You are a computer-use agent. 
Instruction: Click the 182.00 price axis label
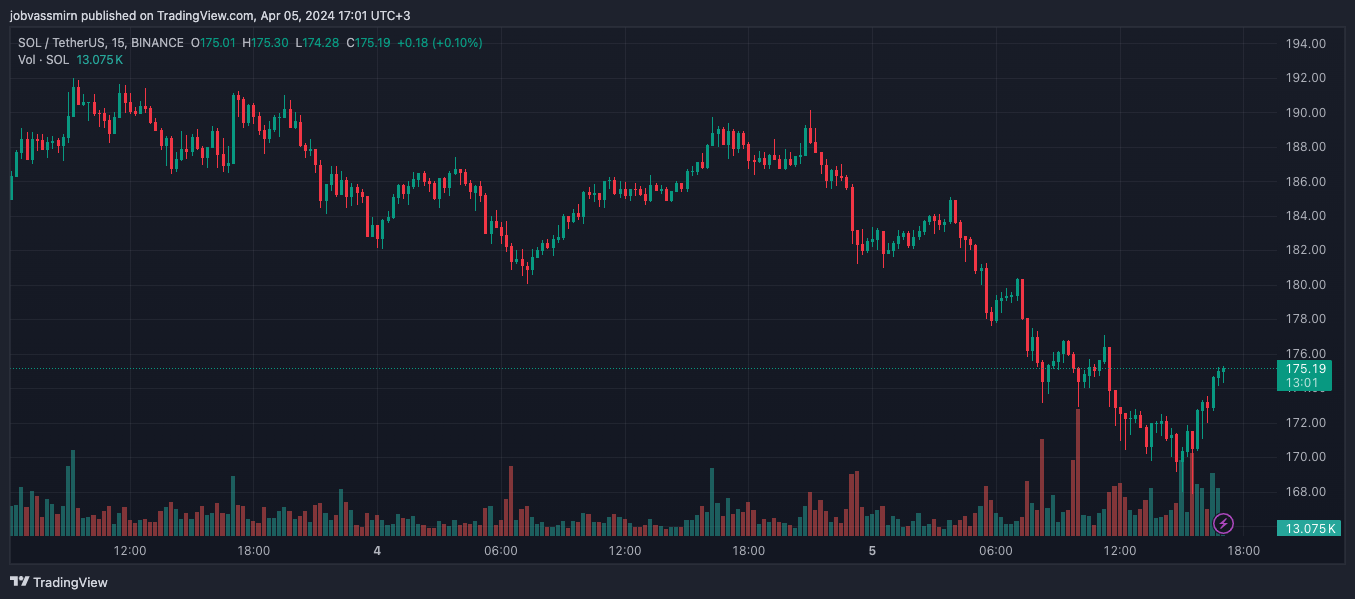click(1306, 250)
